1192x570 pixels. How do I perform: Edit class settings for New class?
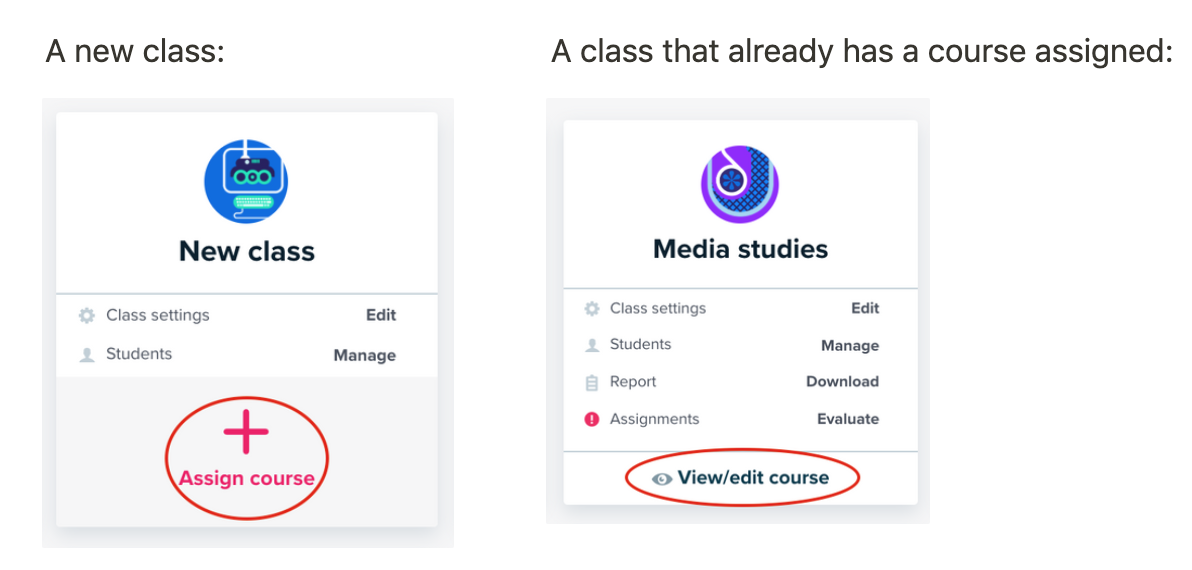[x=380, y=315]
